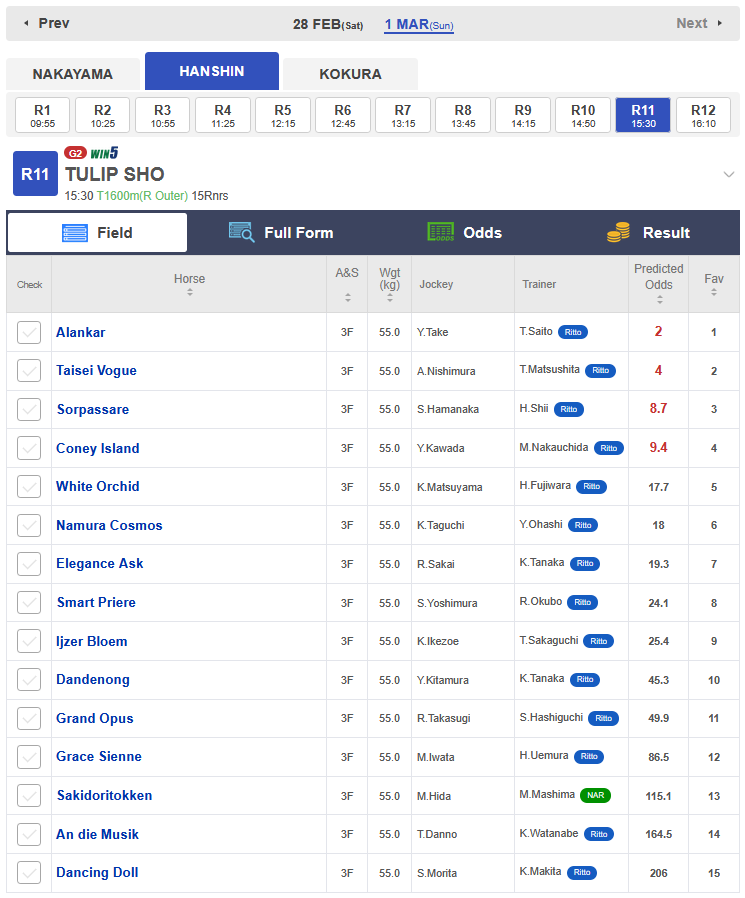
Task: Open horse page for Grace Sienne
Action: (98, 757)
